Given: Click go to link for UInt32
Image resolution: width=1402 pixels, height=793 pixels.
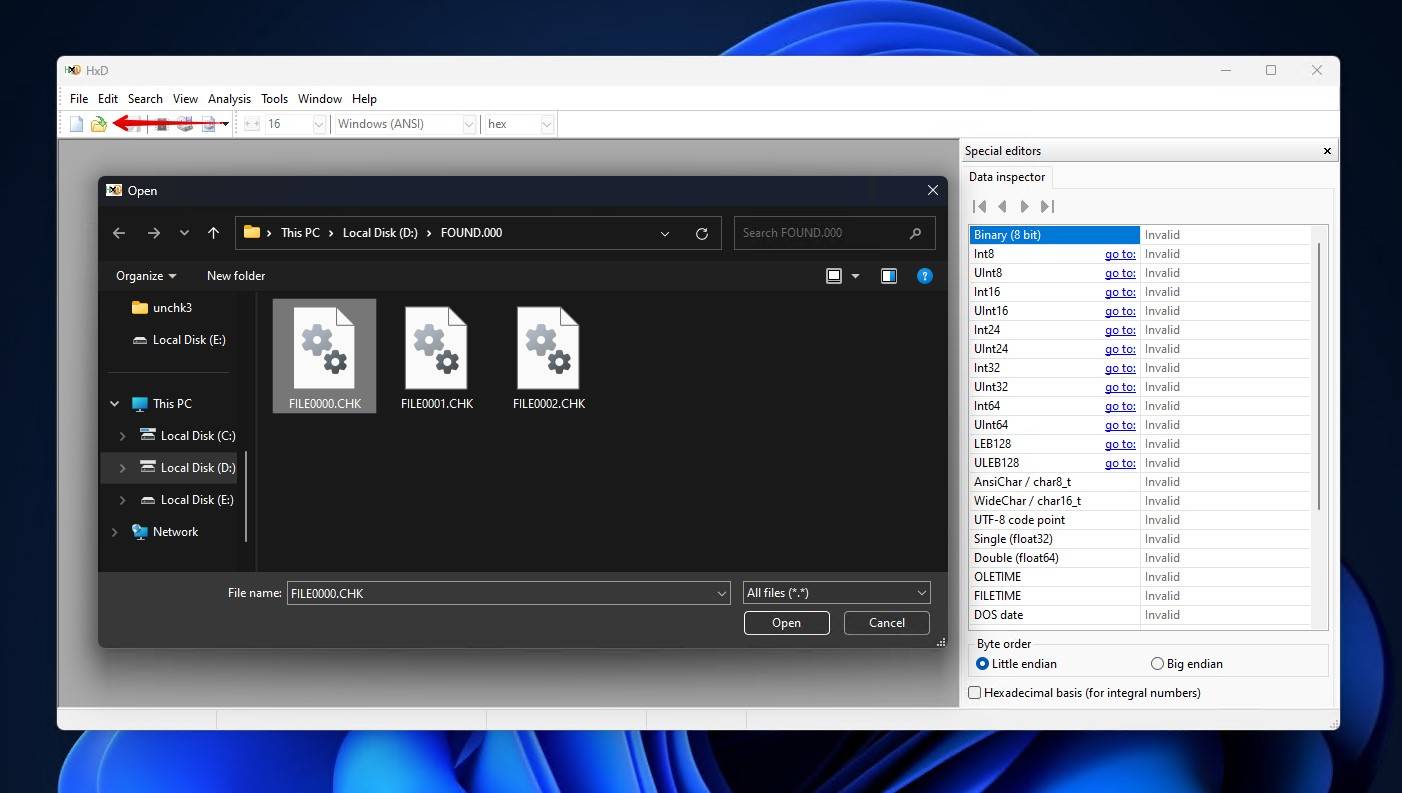Looking at the screenshot, I should pyautogui.click(x=1120, y=387).
